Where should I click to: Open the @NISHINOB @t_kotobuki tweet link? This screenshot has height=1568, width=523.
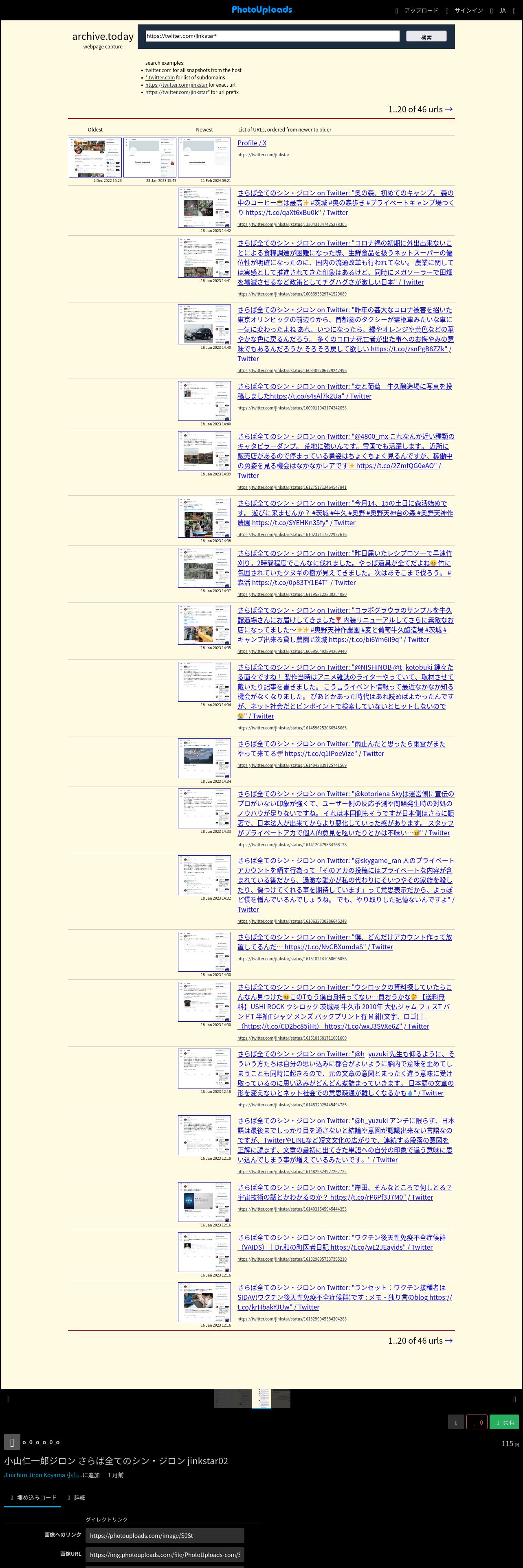pyautogui.click(x=346, y=692)
